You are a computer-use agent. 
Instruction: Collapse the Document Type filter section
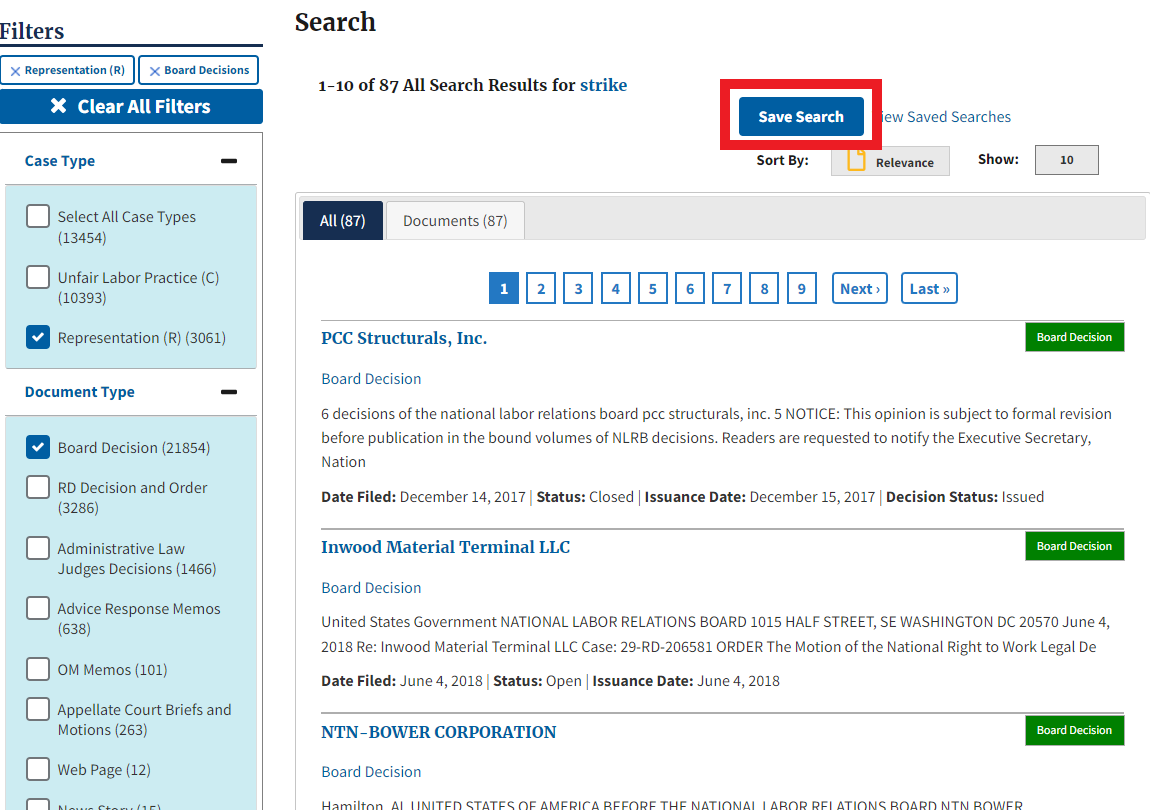(x=229, y=392)
